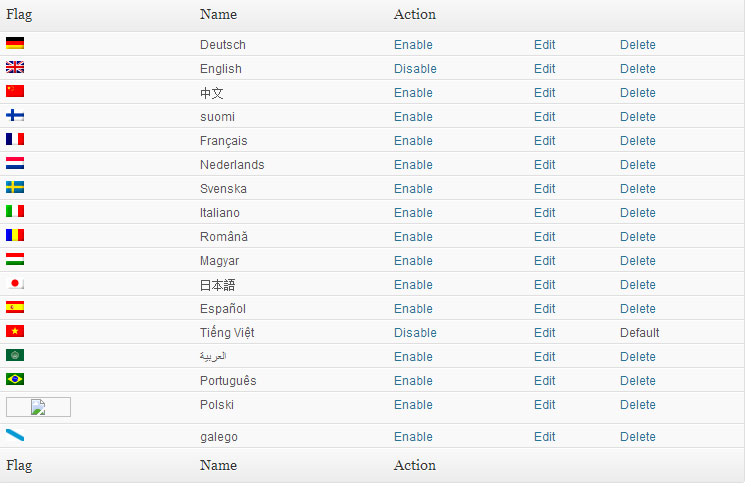This screenshot has height=487, width=751.
Task: Enable the Deutsch language
Action: coord(413,45)
